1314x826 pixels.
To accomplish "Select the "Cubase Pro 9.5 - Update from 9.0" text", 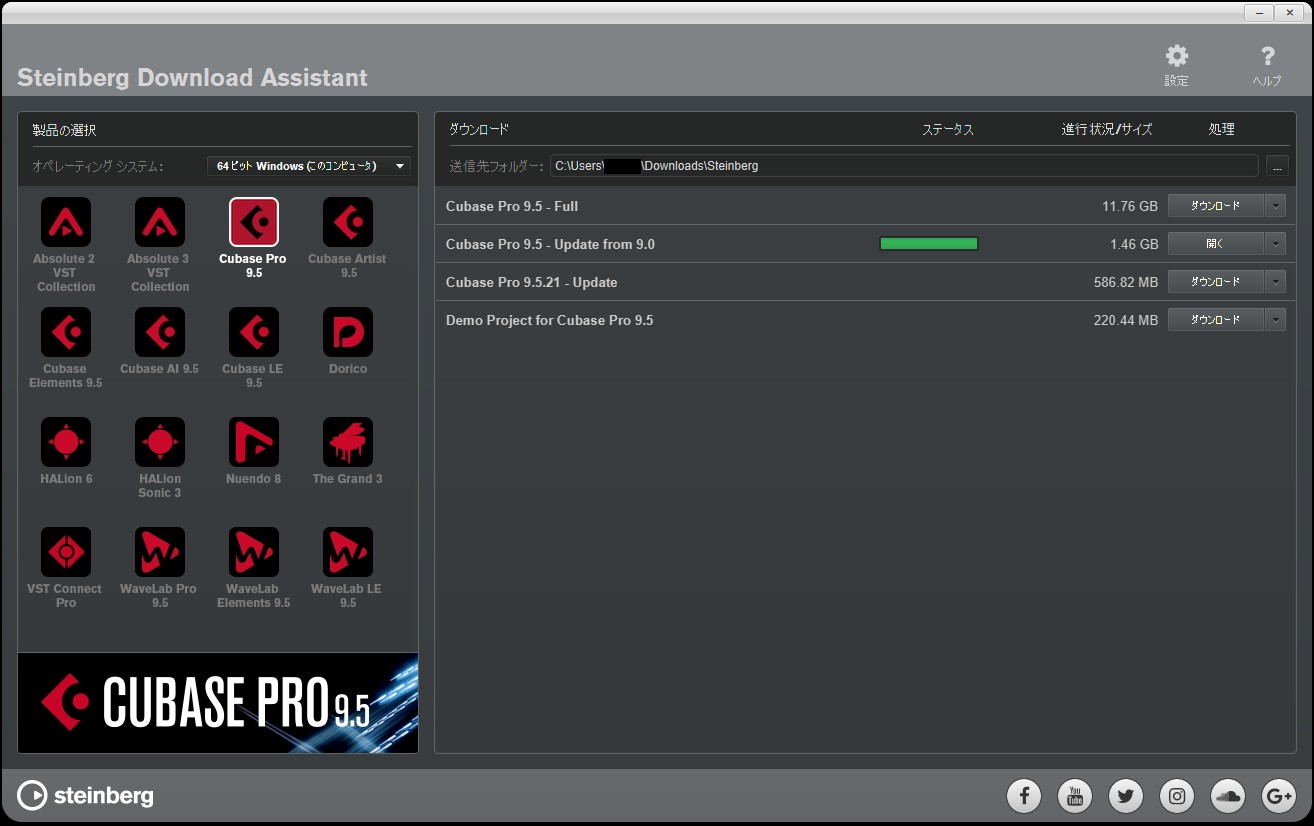I will (550, 244).
